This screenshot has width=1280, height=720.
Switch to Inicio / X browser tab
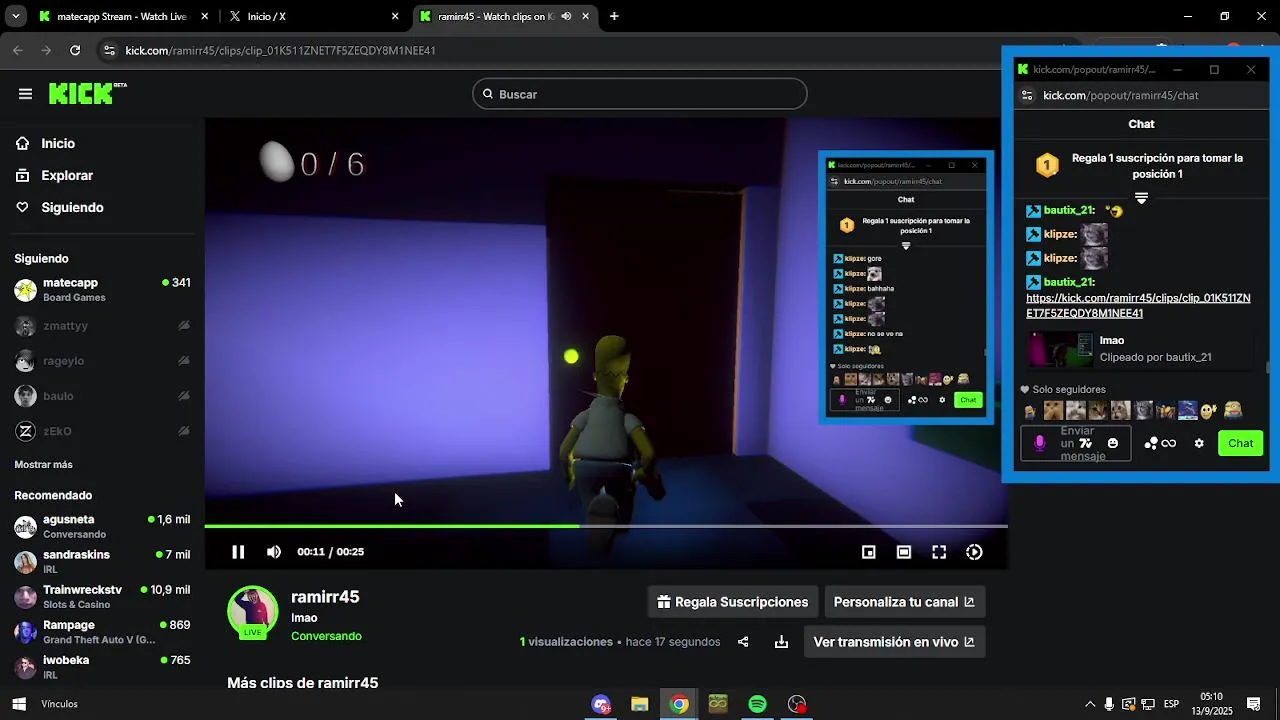click(x=314, y=16)
